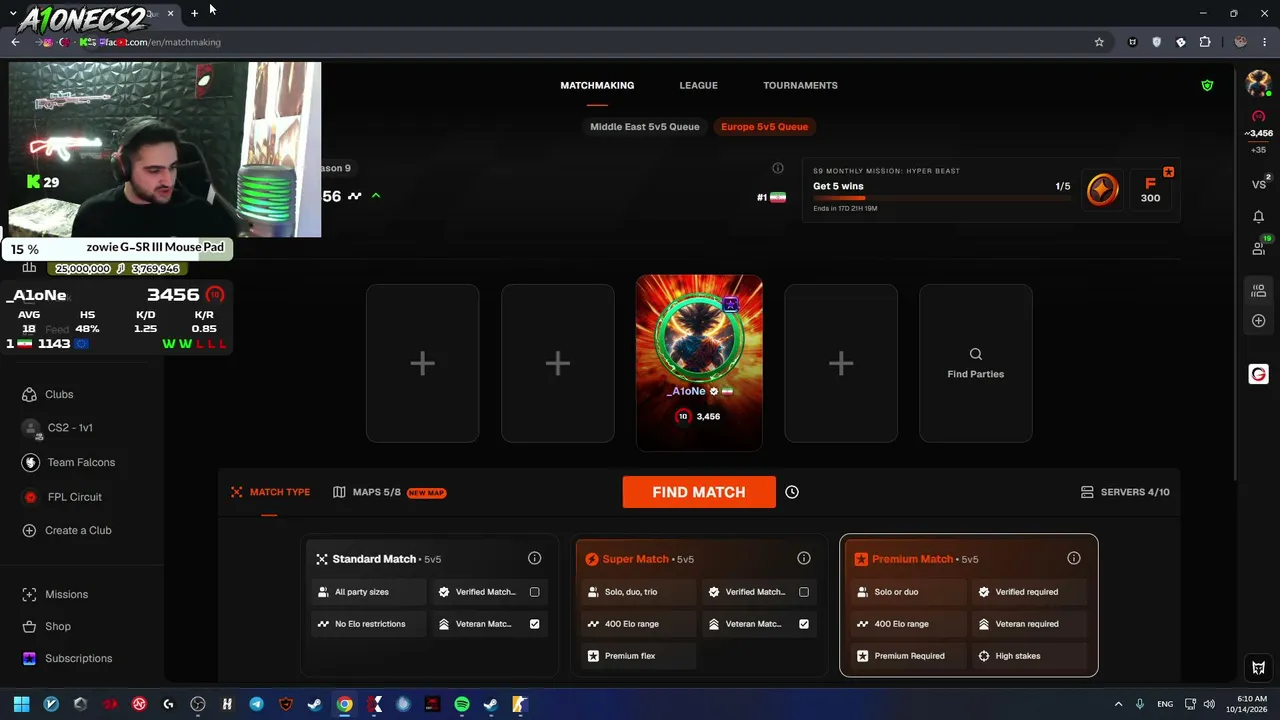Viewport: 1280px width, 720px height.
Task: Open the browser extensions puzzle icon
Action: coord(1204,42)
